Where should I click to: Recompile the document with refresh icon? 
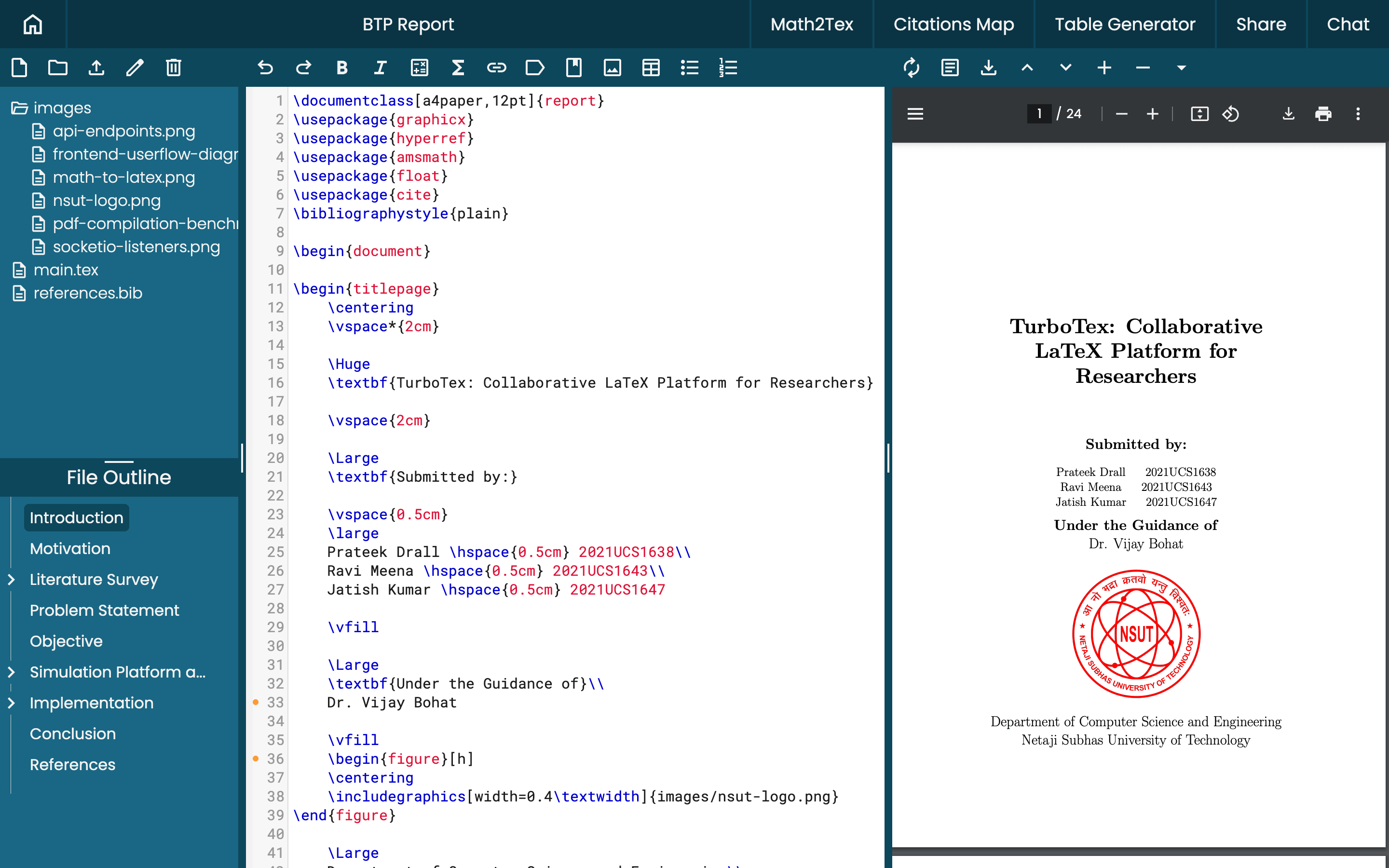pyautogui.click(x=912, y=68)
